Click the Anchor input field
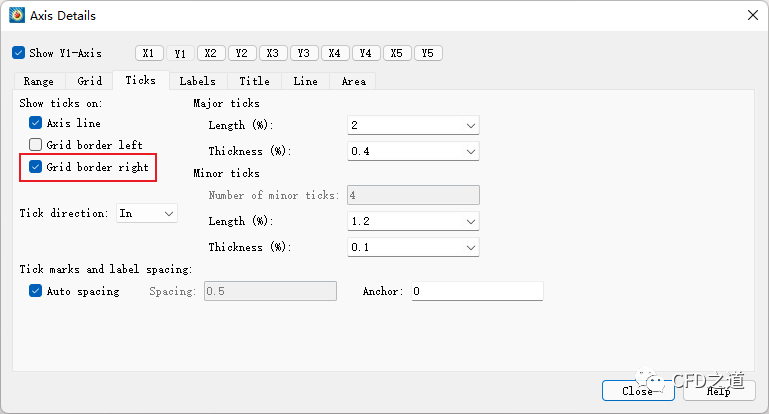 click(477, 291)
